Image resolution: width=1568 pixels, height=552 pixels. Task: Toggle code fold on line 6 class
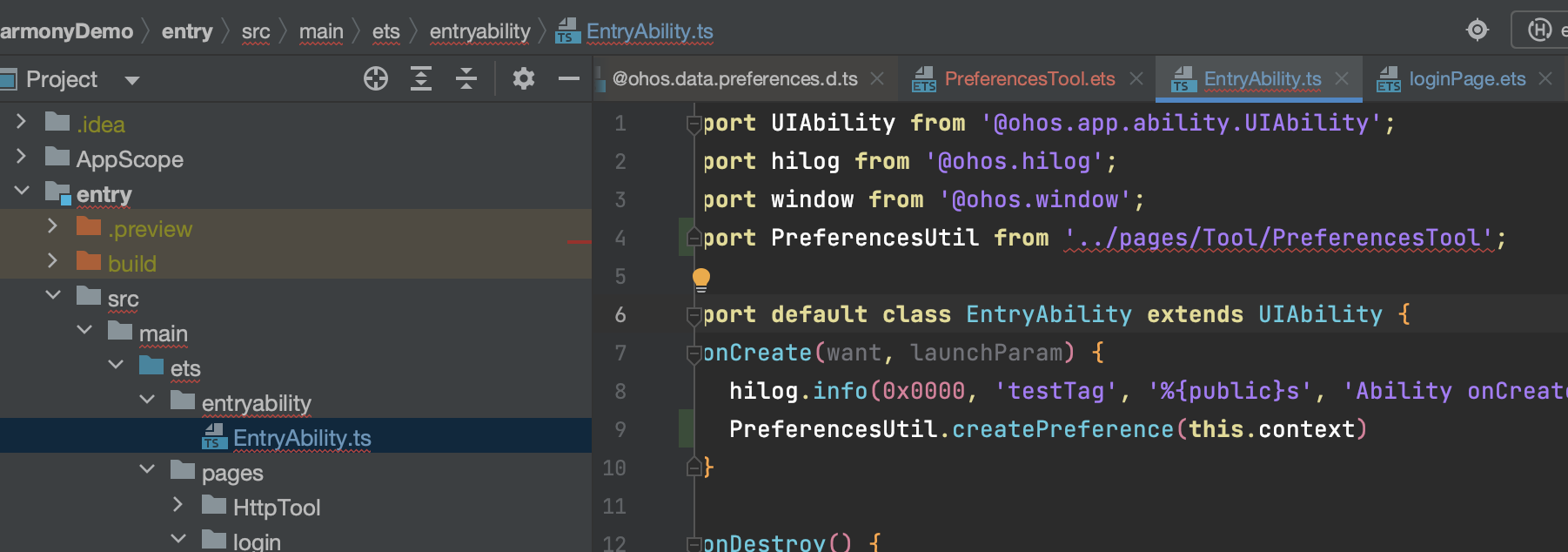pyautogui.click(x=694, y=315)
